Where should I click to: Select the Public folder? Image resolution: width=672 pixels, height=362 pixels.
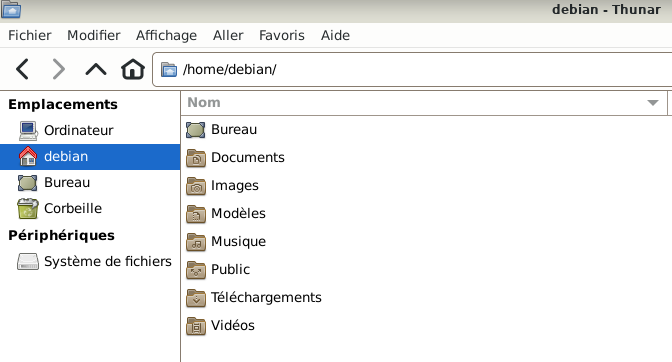[218, 269]
